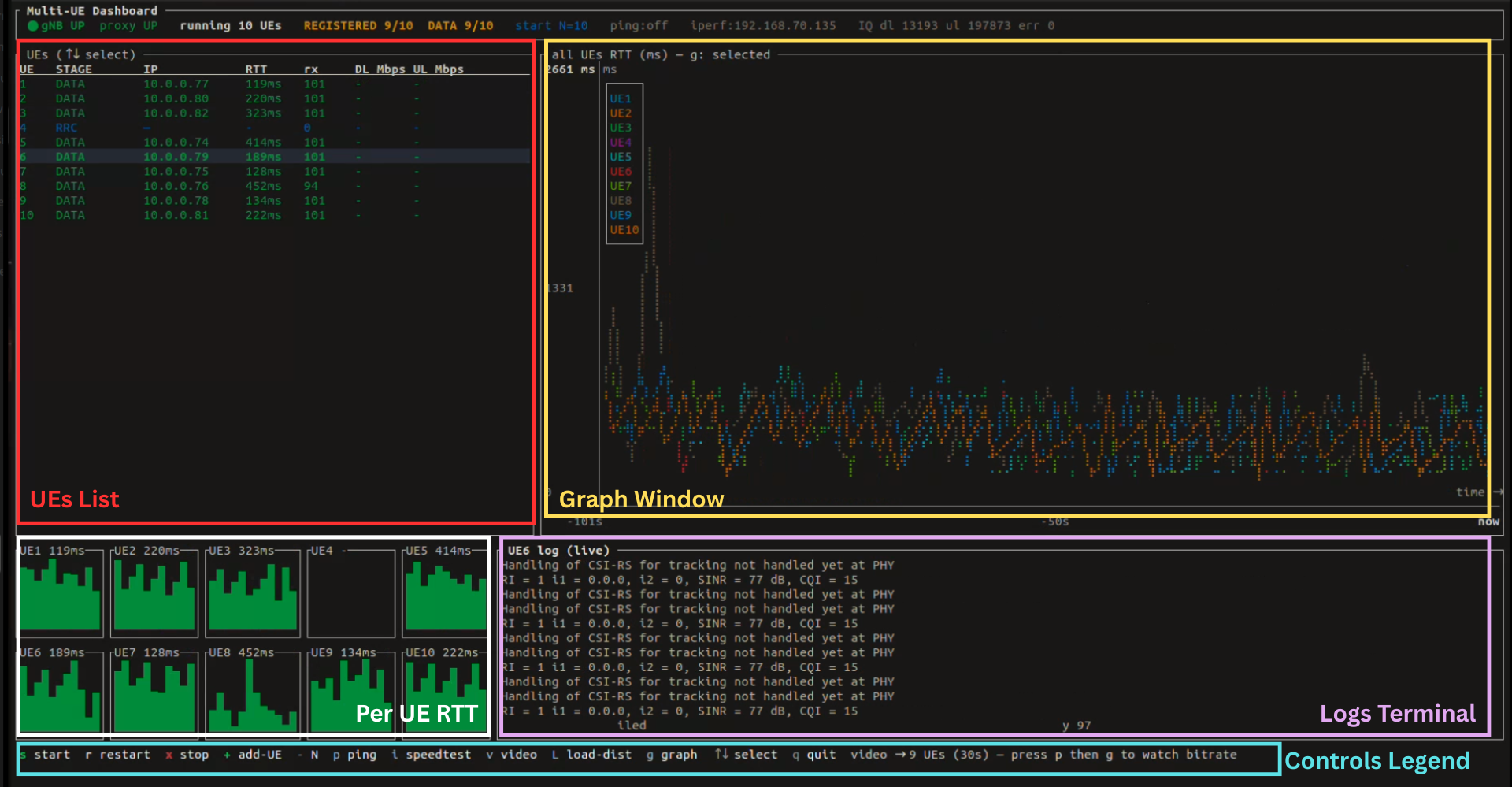Click the green gNB UP status dot
This screenshot has height=787, width=1512.
(x=32, y=26)
